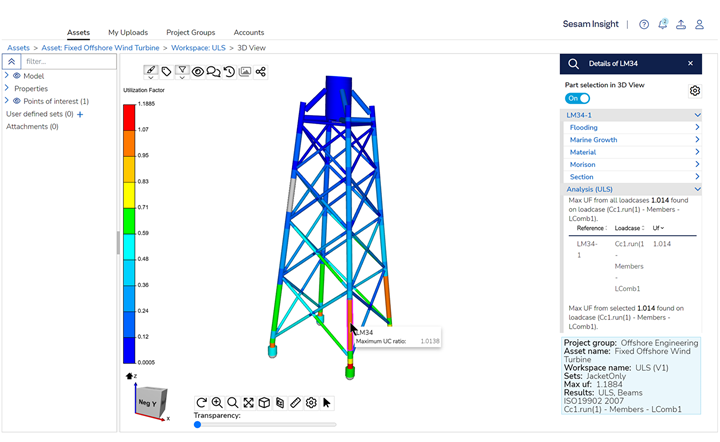The width and height of the screenshot is (720, 442).
Task: Expand the Material row
Action: point(632,152)
